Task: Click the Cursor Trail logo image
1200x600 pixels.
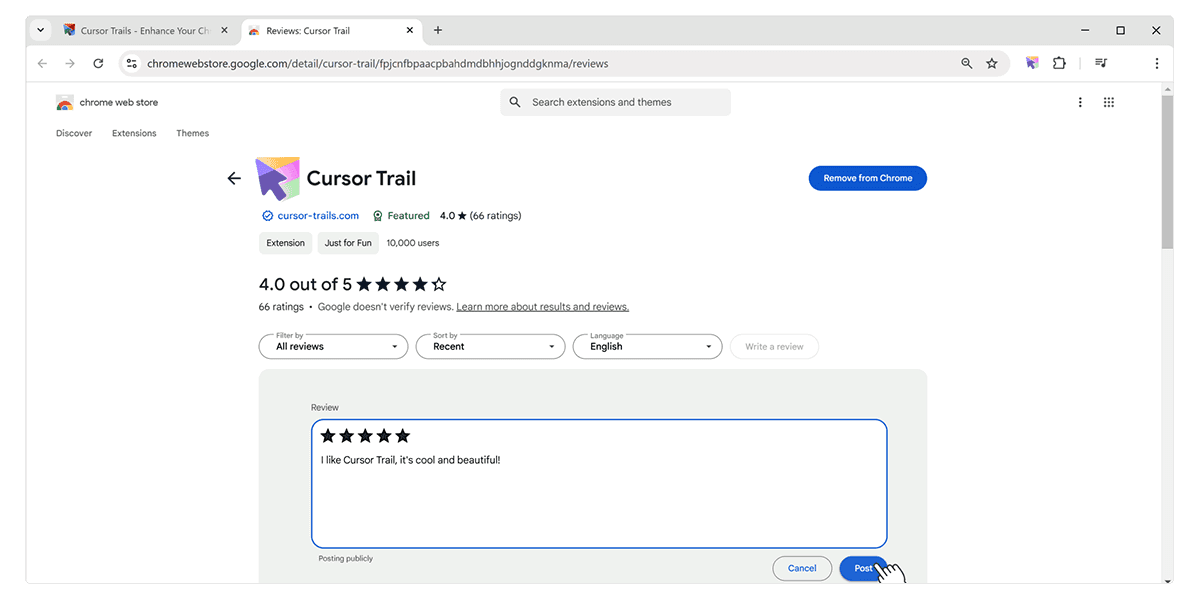Action: point(278,178)
